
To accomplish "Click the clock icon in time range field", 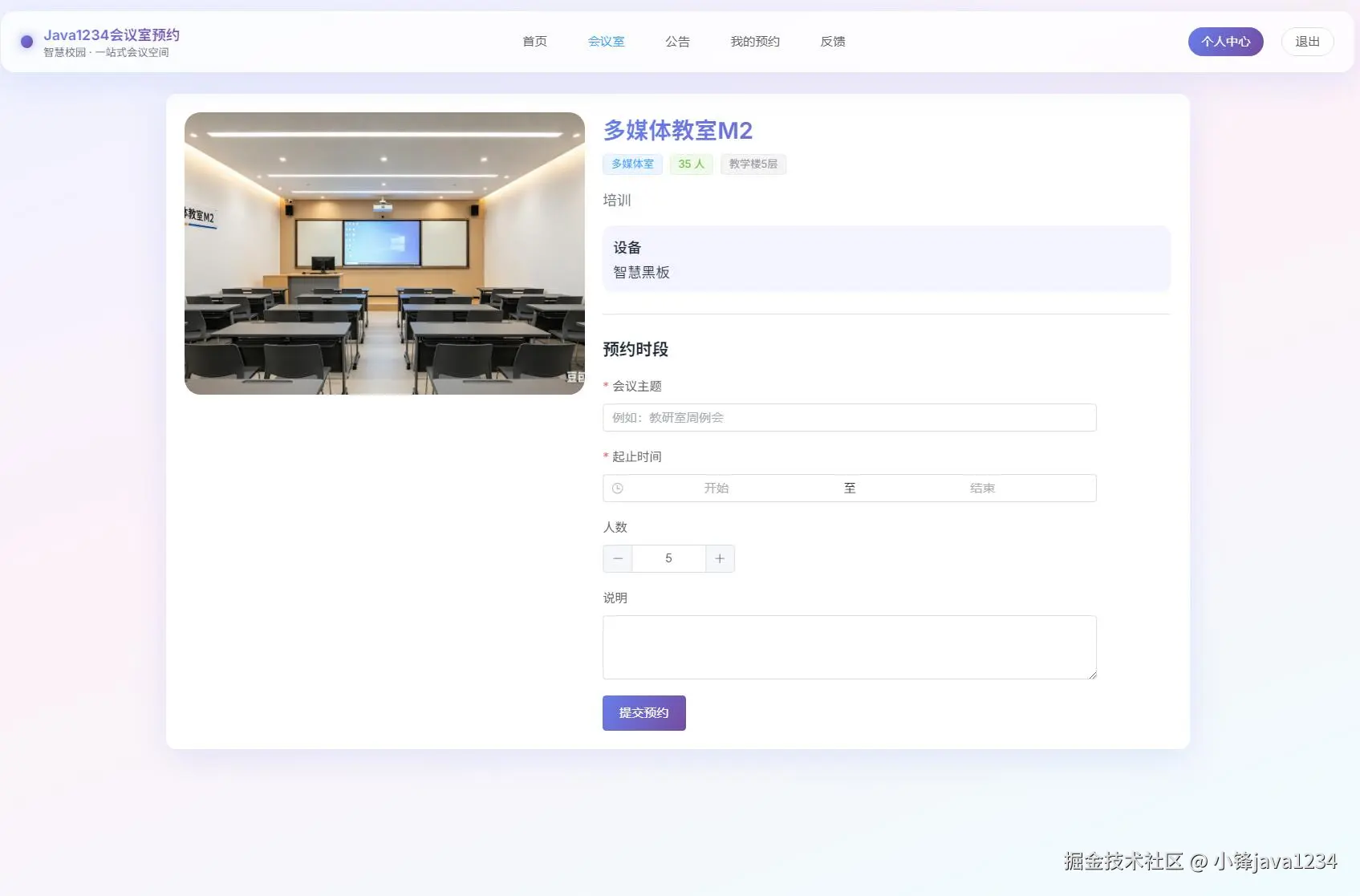I will pyautogui.click(x=617, y=489).
